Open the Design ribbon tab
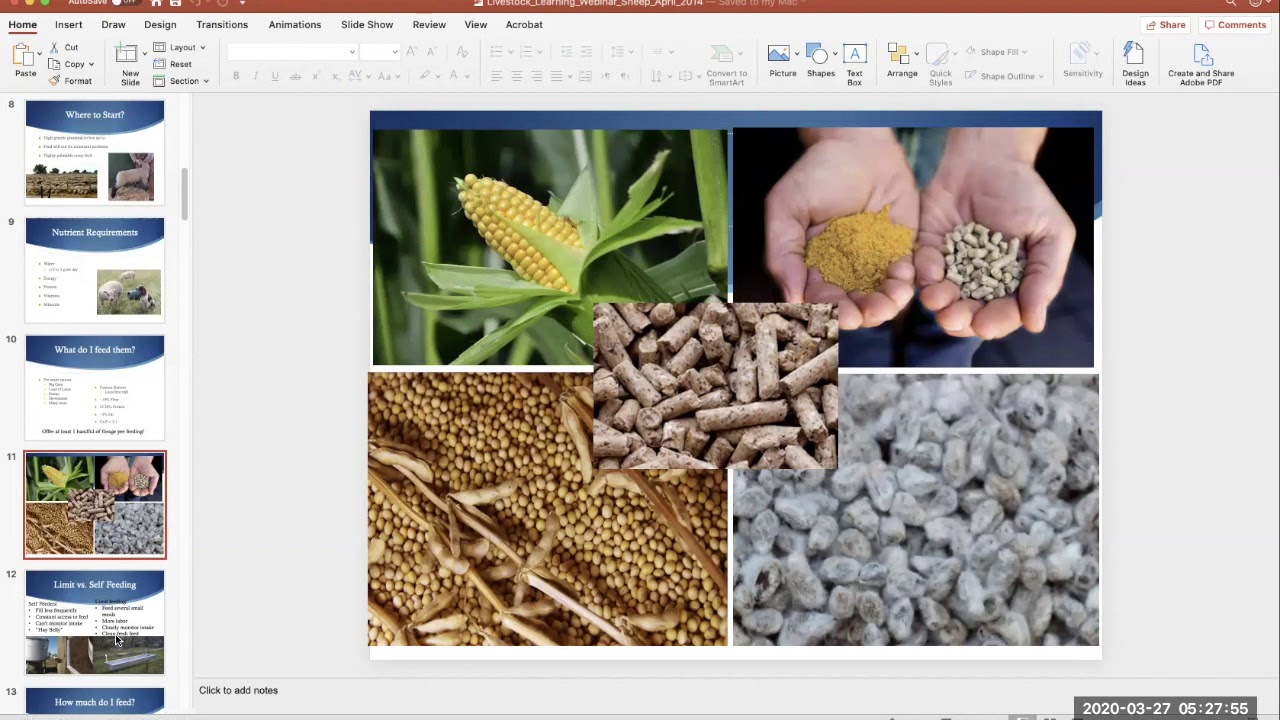 160,25
